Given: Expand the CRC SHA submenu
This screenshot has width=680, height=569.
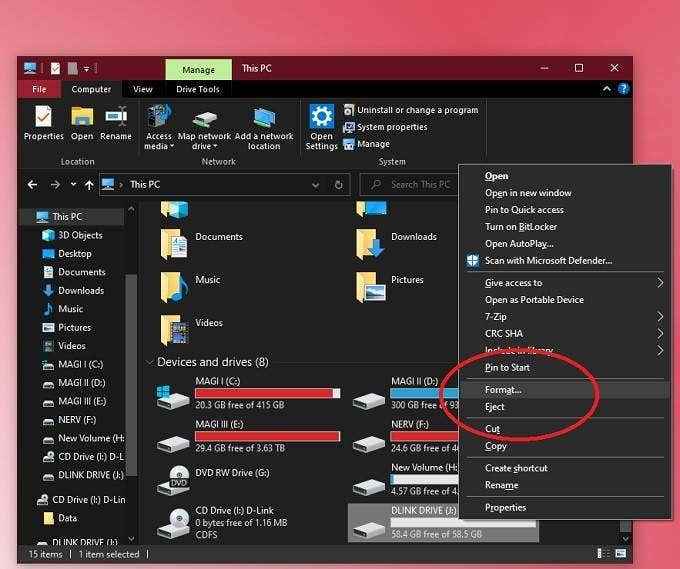Looking at the screenshot, I should pos(565,334).
